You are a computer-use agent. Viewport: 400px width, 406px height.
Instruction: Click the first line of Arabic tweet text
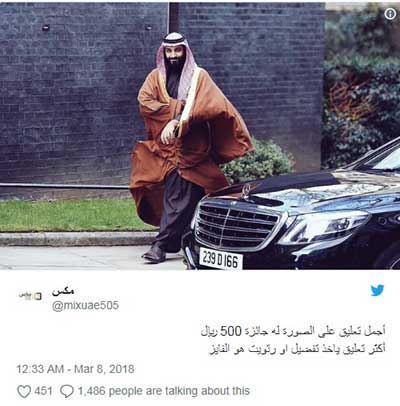coord(293,331)
